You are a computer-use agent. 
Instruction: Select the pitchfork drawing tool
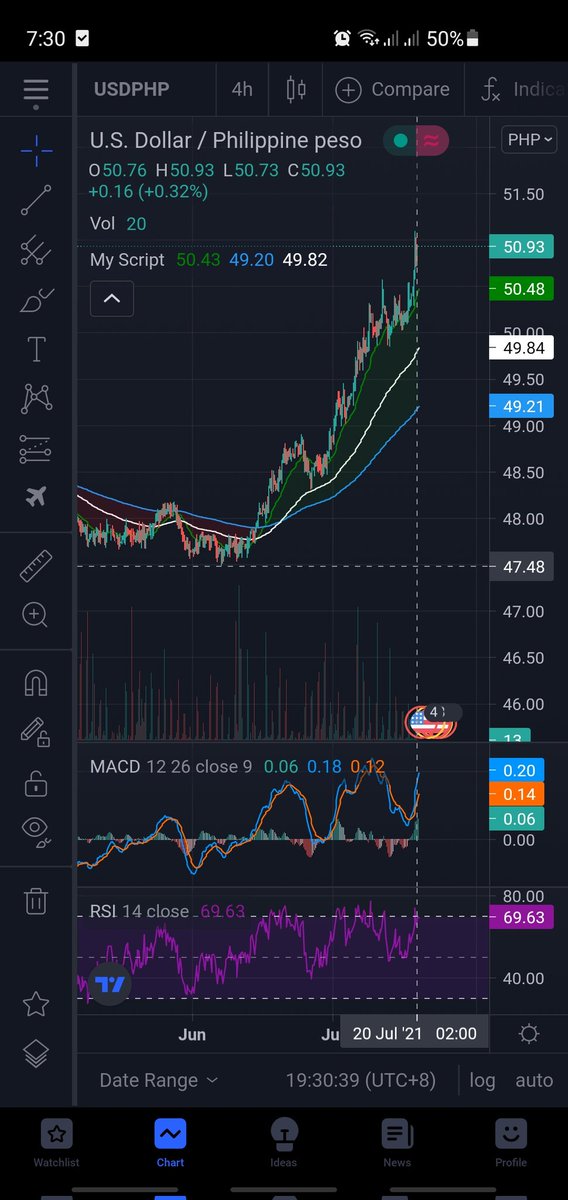click(36, 250)
